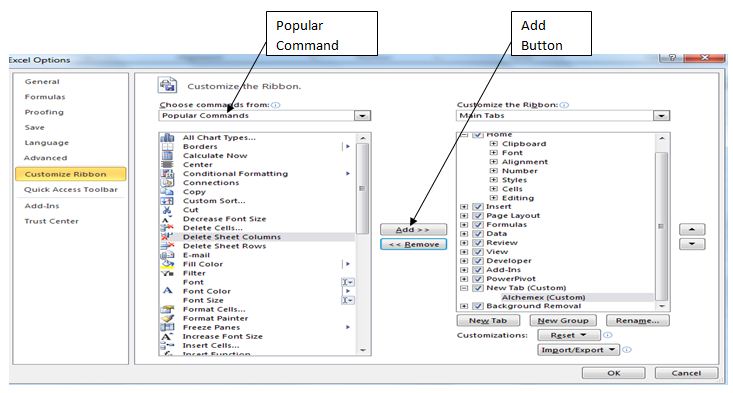This screenshot has height=393, width=733.
Task: Click the Center alignment icon
Action: click(x=167, y=164)
